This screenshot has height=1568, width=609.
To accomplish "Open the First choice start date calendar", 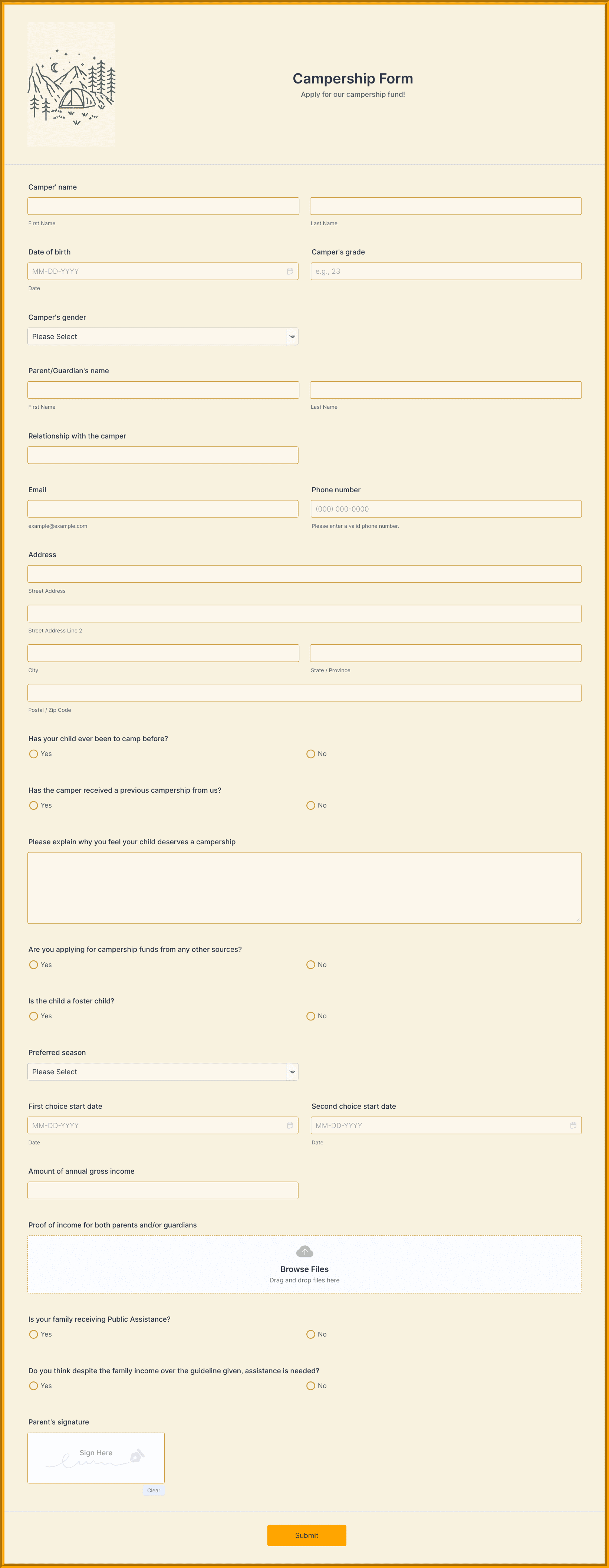I will coord(290,1125).
